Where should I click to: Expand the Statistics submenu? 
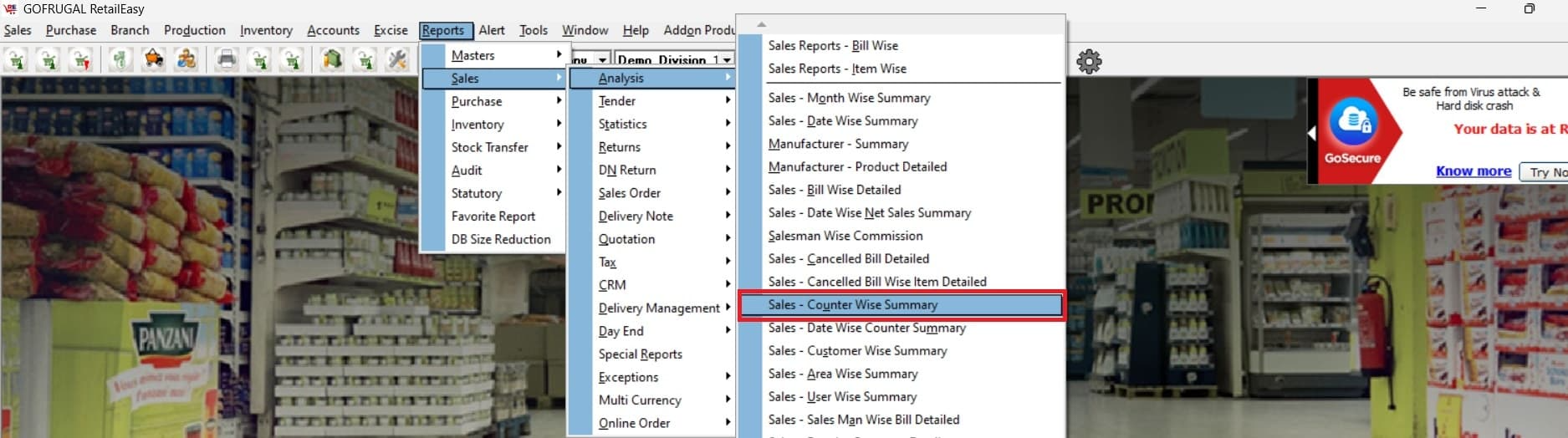[651, 124]
